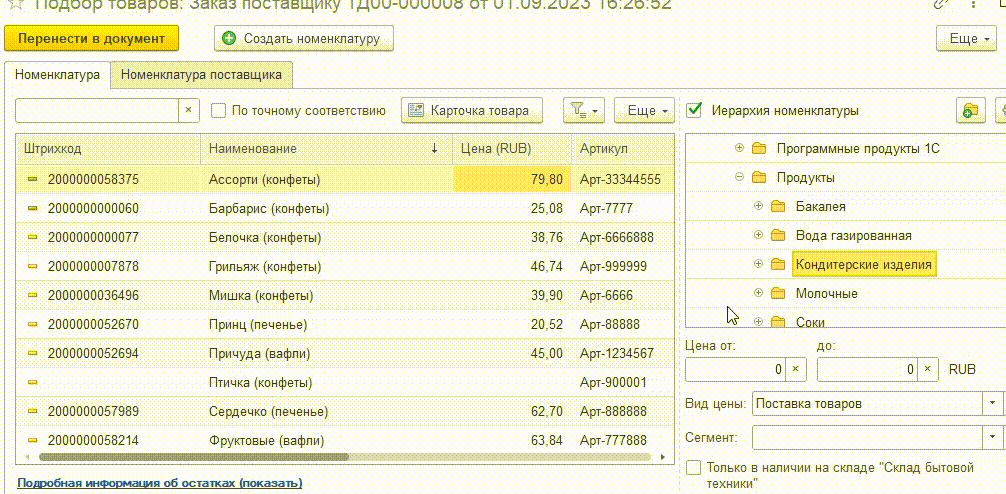Click the folder icon of Бакалея
This screenshot has height=494, width=1006.
click(778, 207)
